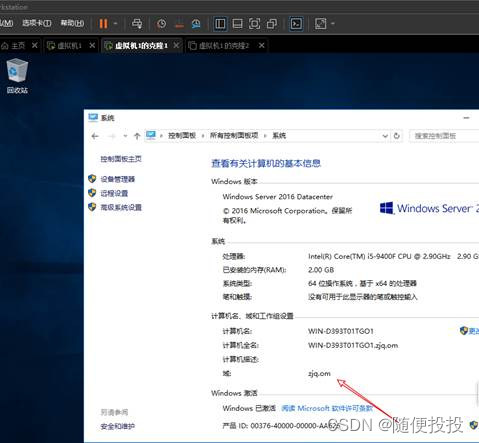Screen dimensions: 479x443
Task: Click 所有控制面板项 in the breadcrumb
Action: pos(234,135)
